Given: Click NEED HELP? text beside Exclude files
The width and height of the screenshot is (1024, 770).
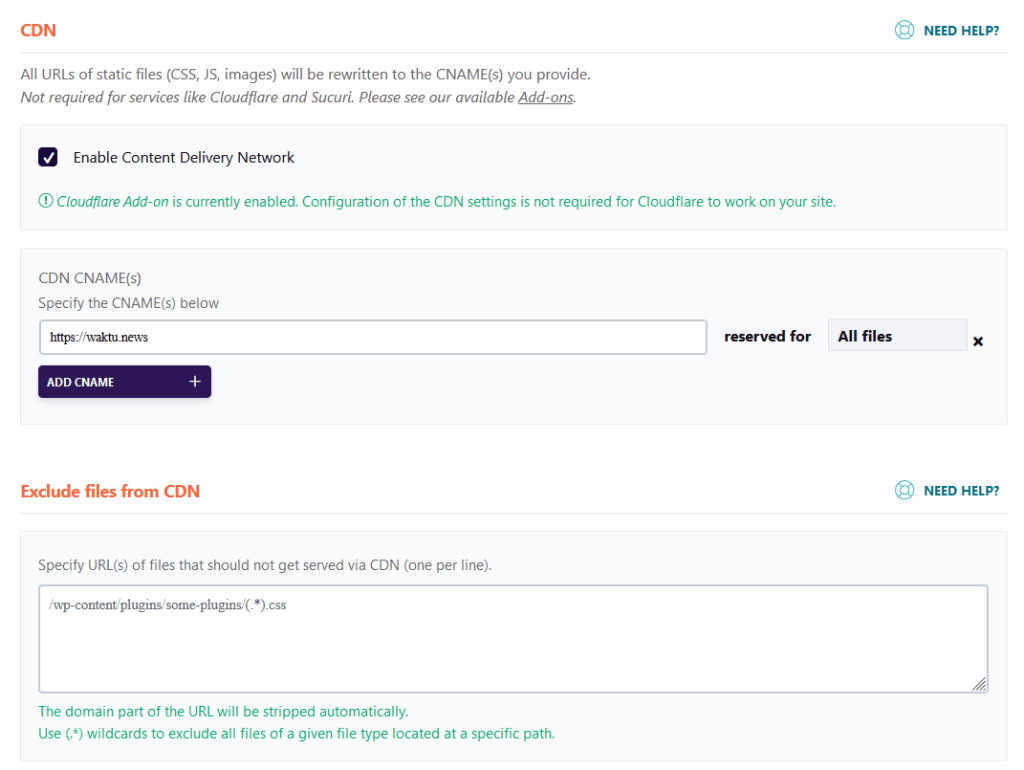Looking at the screenshot, I should (961, 490).
